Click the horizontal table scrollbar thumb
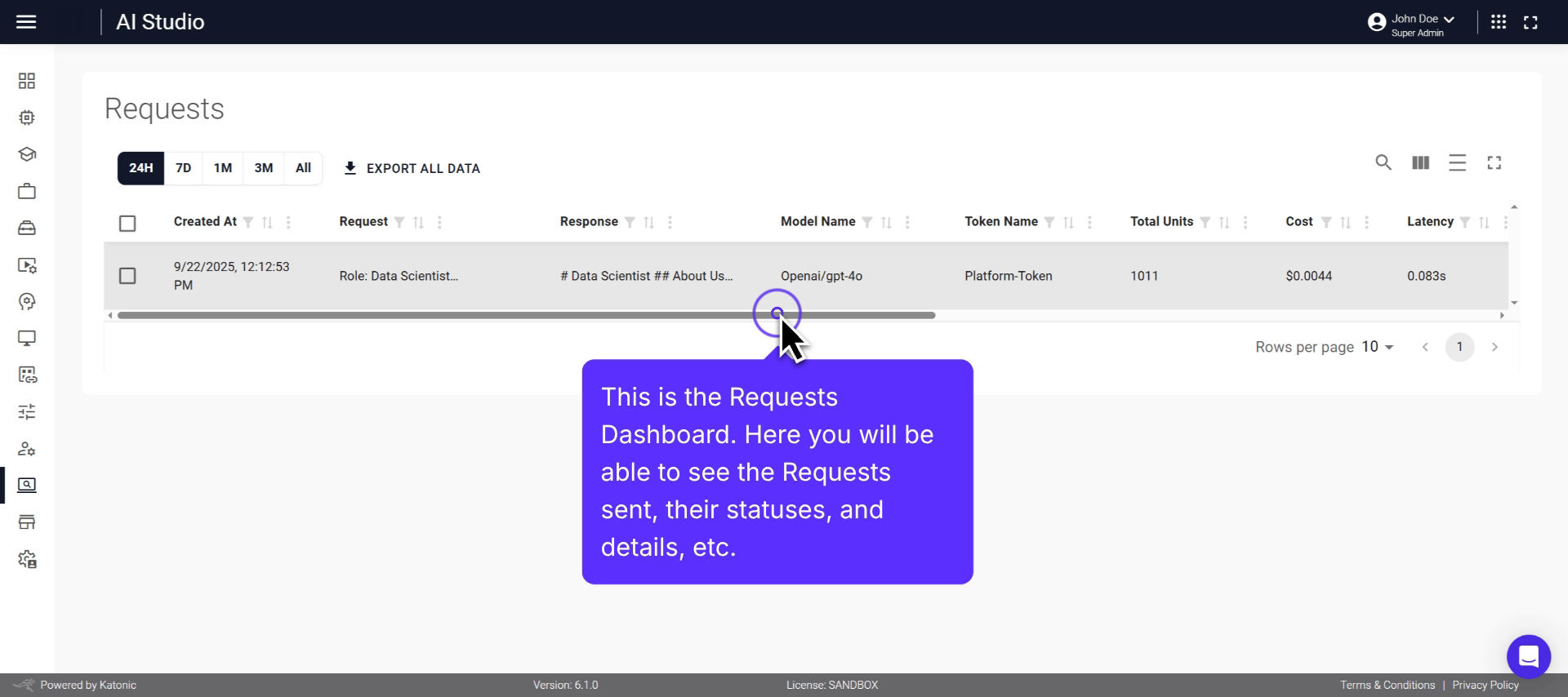Screen dimensions: 1568x697 point(526,315)
